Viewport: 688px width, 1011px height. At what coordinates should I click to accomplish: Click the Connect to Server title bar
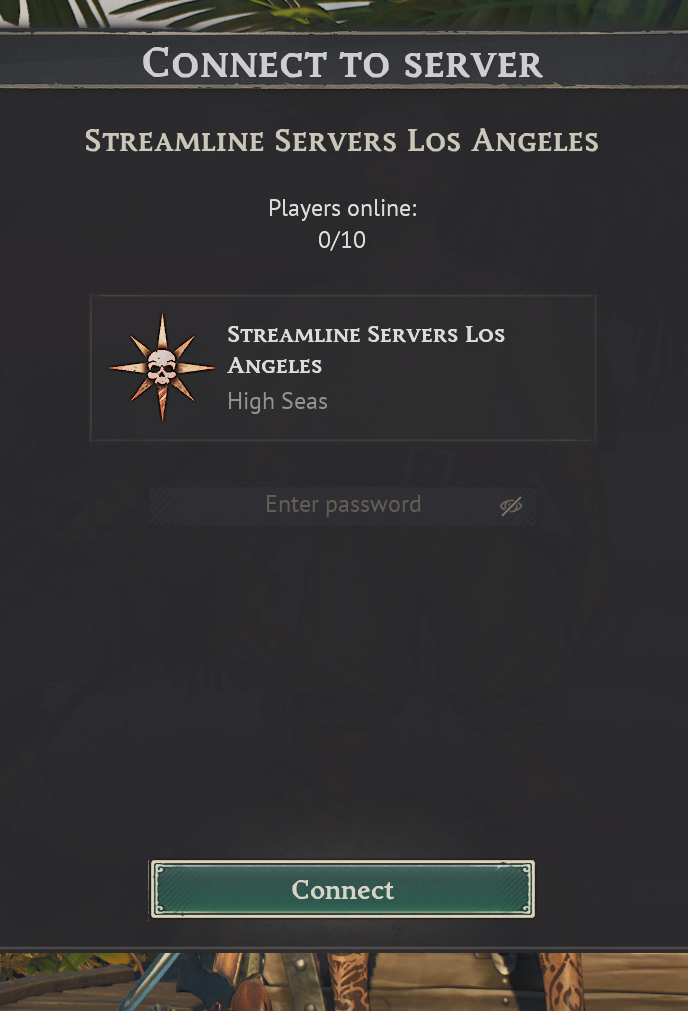pyautogui.click(x=343, y=63)
